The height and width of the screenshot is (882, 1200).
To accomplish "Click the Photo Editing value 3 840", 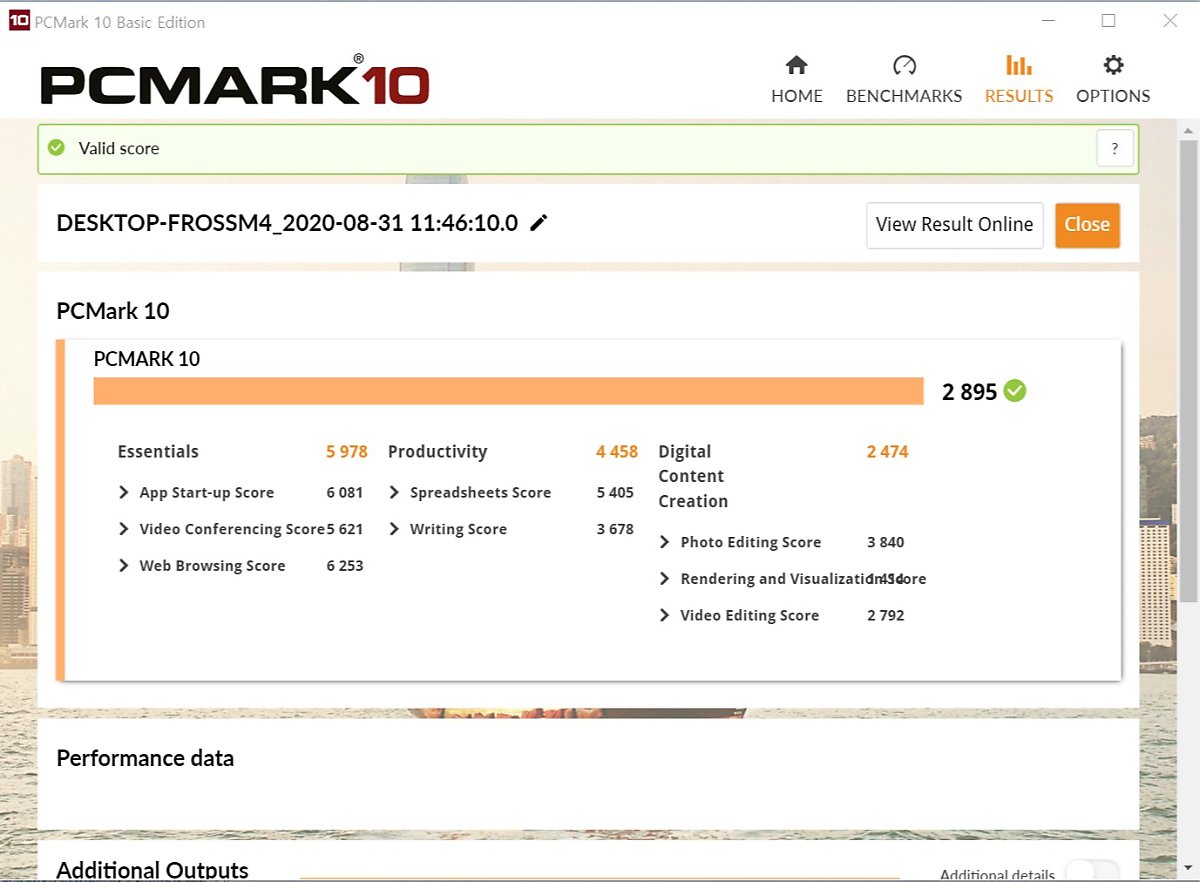I will coord(886,542).
